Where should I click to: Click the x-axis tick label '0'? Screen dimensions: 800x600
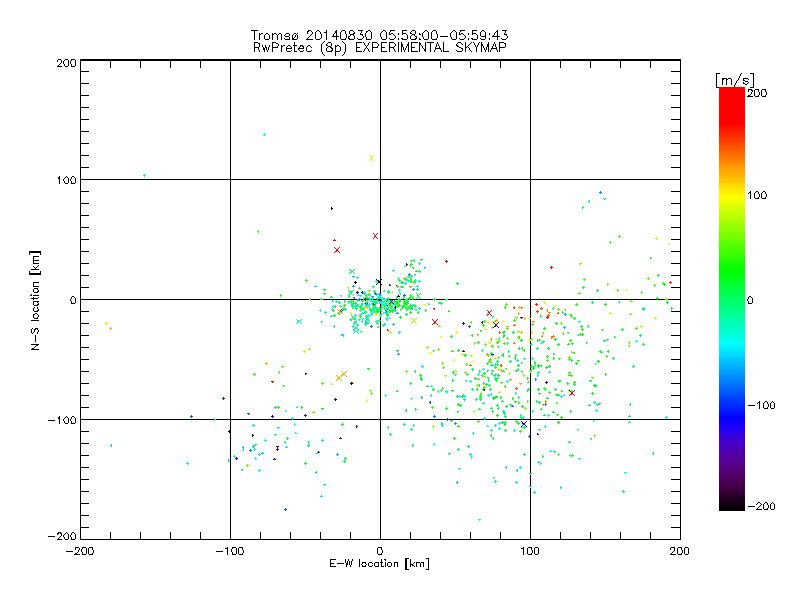click(x=380, y=551)
